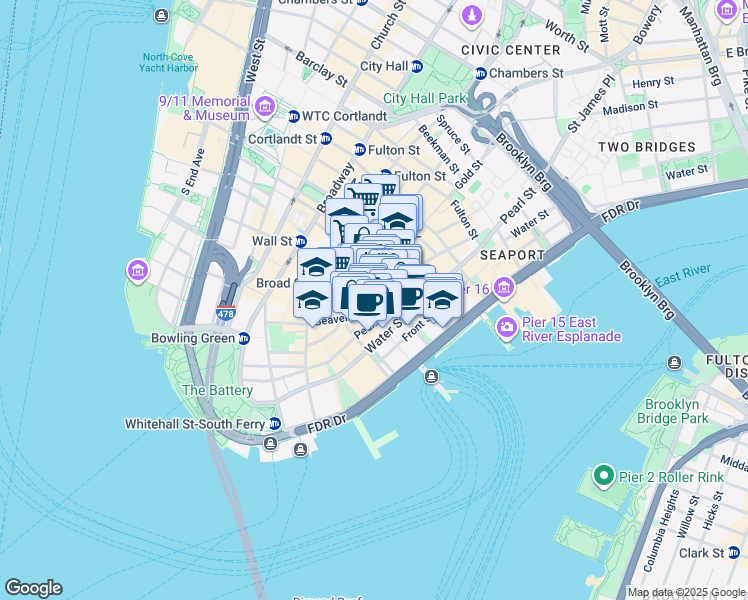Open the Civic Center monument marker
Image resolution: width=748 pixels, height=600 pixels.
tap(472, 17)
